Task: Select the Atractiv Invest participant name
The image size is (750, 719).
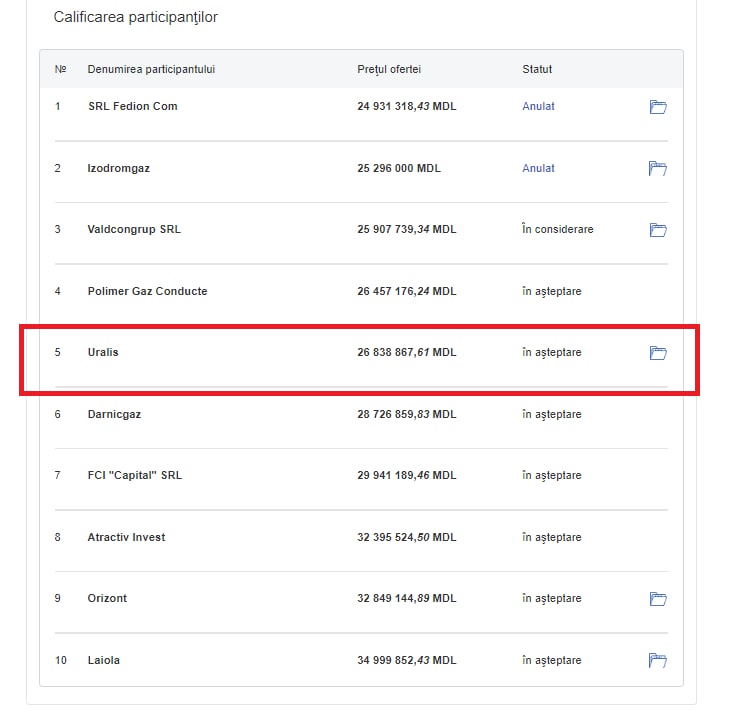Action: pyautogui.click(x=126, y=537)
